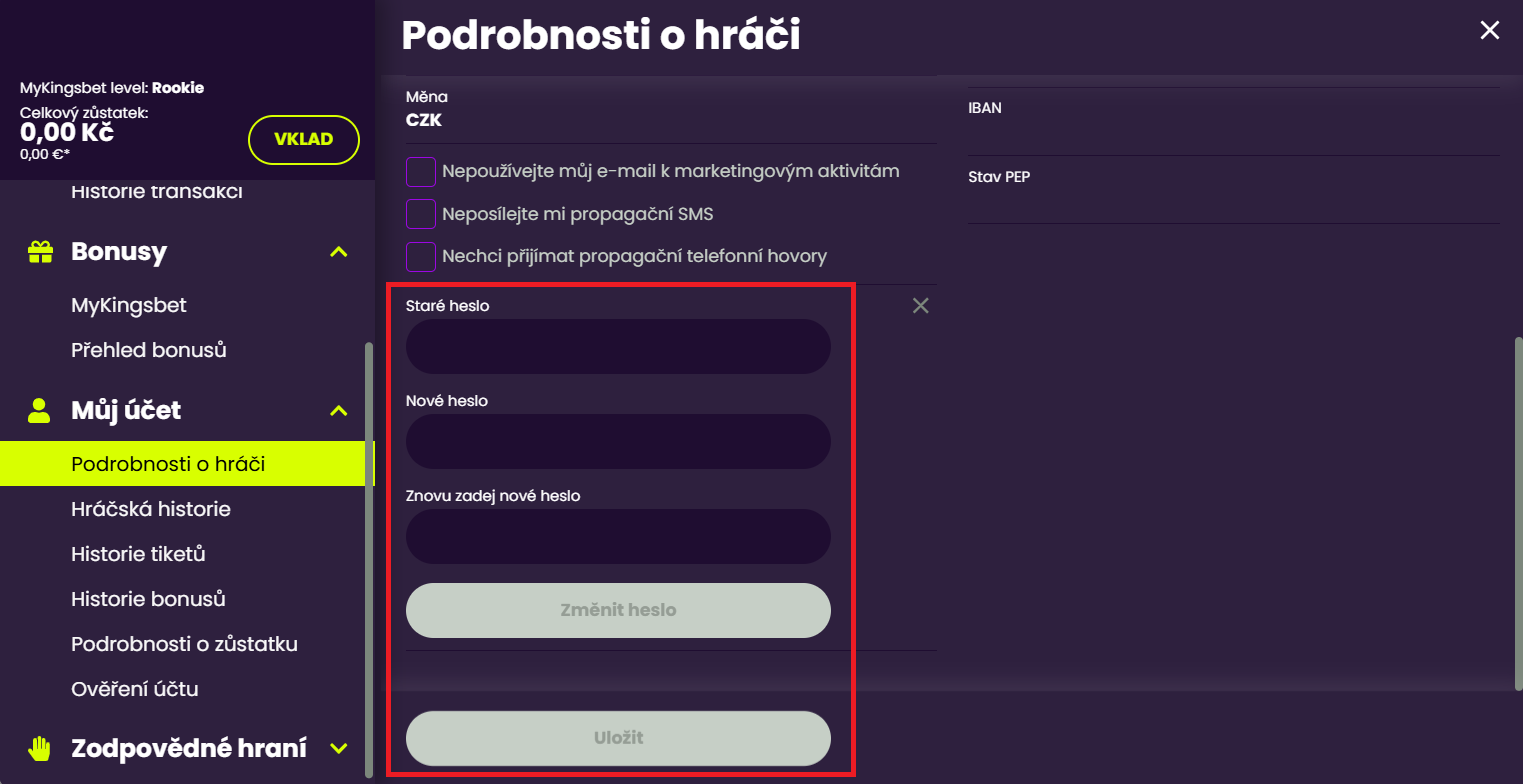Focus the Staré heslo input field
Image resolution: width=1523 pixels, height=784 pixels.
(618, 347)
